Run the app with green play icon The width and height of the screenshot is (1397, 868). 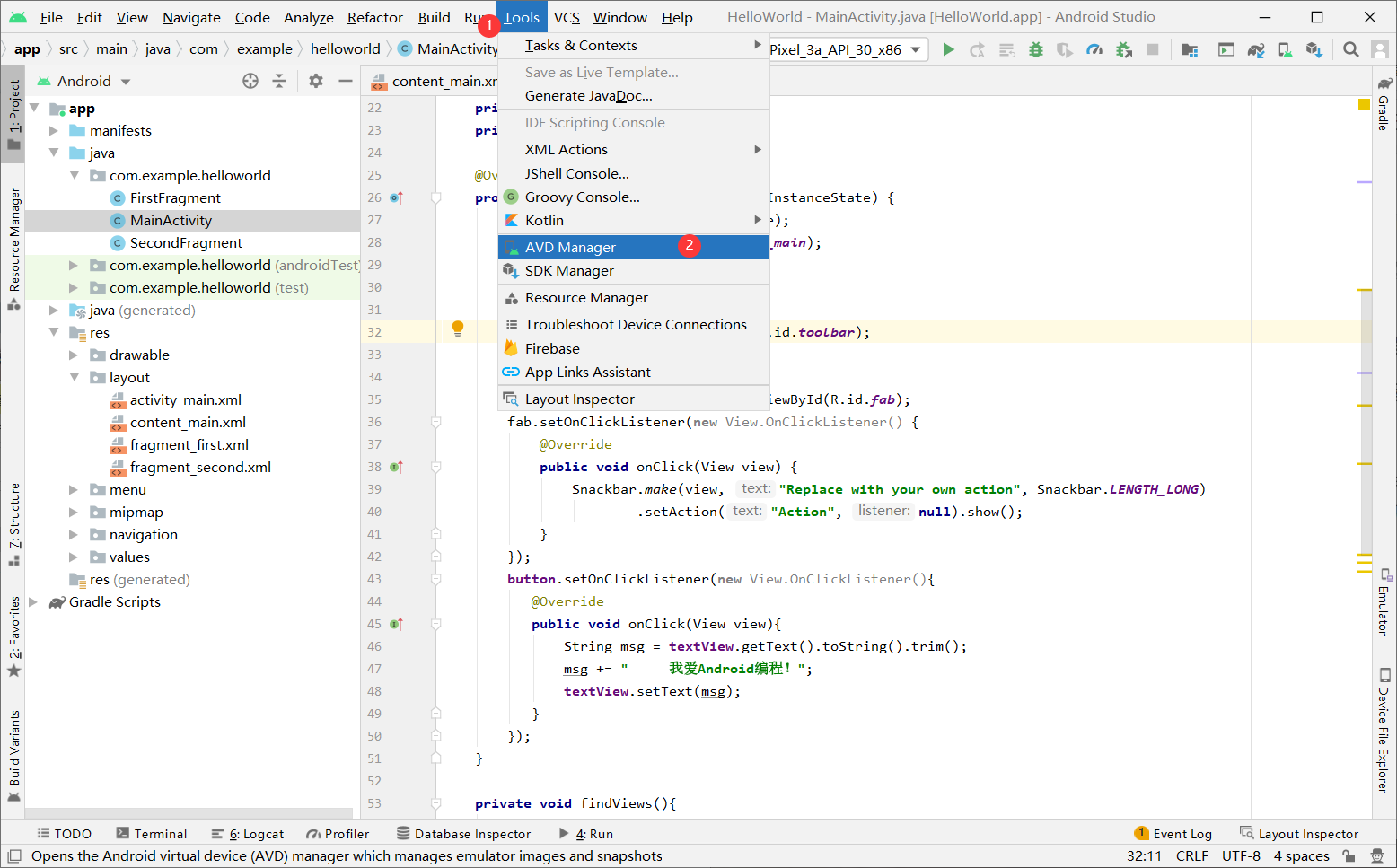(x=948, y=49)
